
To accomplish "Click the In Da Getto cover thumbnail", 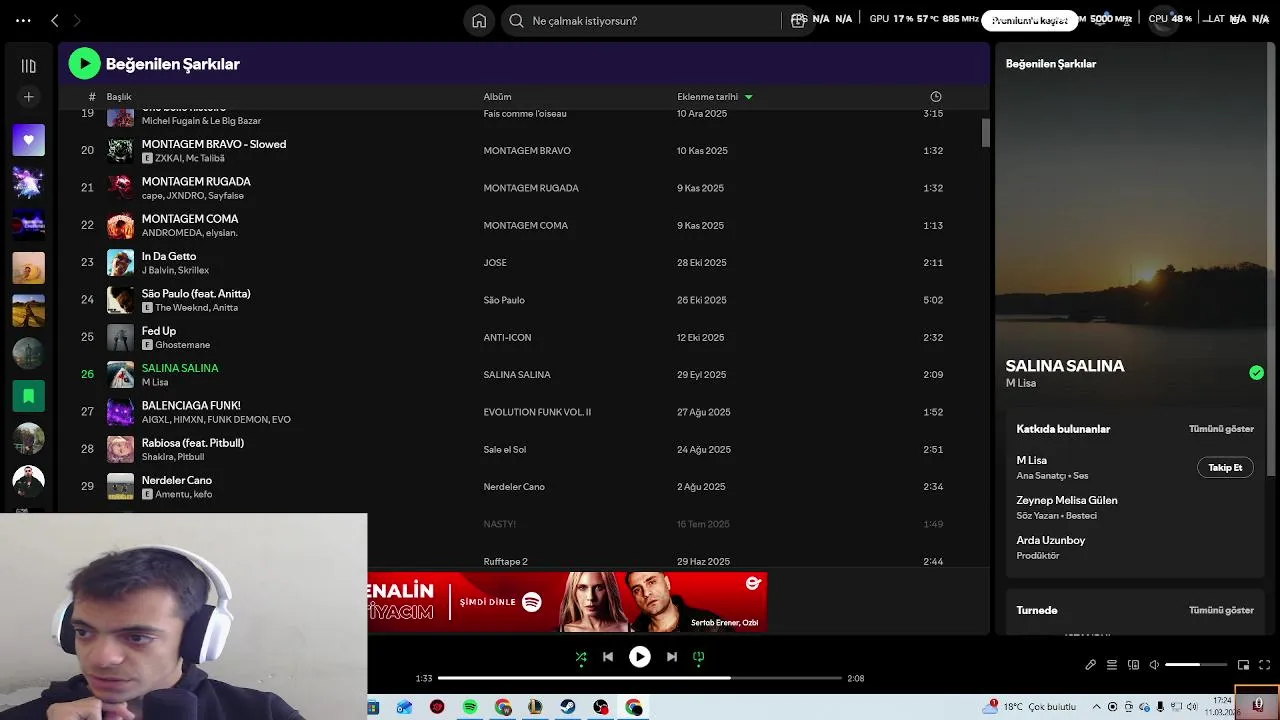I will [x=120, y=263].
